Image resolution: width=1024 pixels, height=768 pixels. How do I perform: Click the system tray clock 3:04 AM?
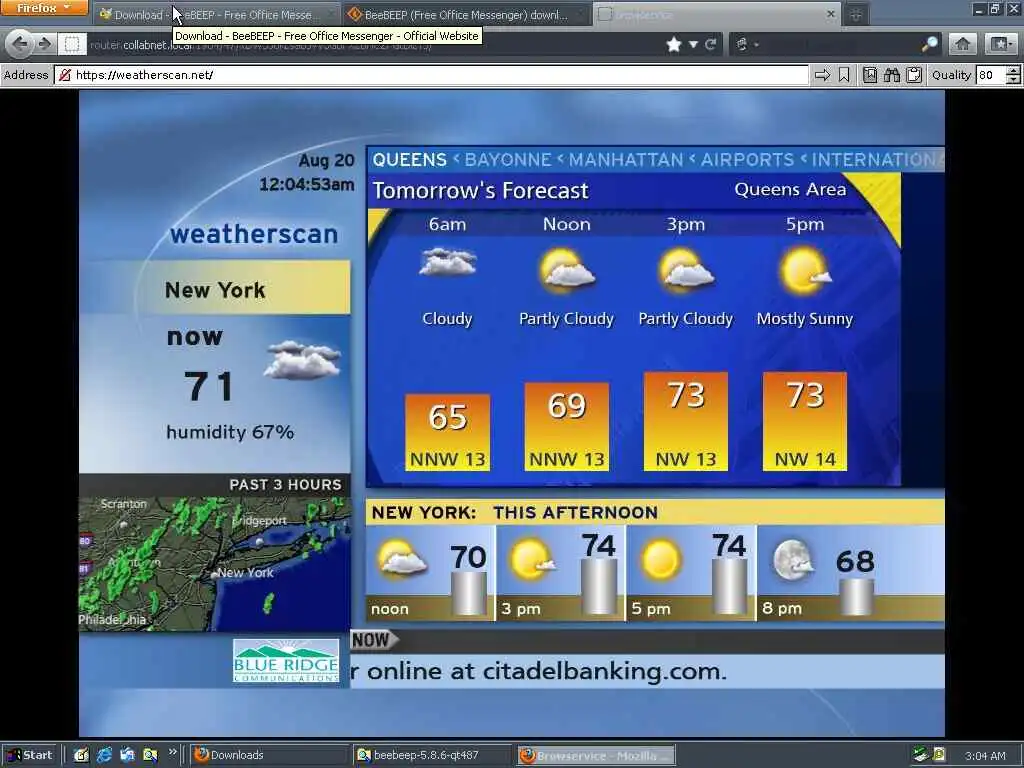[985, 756]
